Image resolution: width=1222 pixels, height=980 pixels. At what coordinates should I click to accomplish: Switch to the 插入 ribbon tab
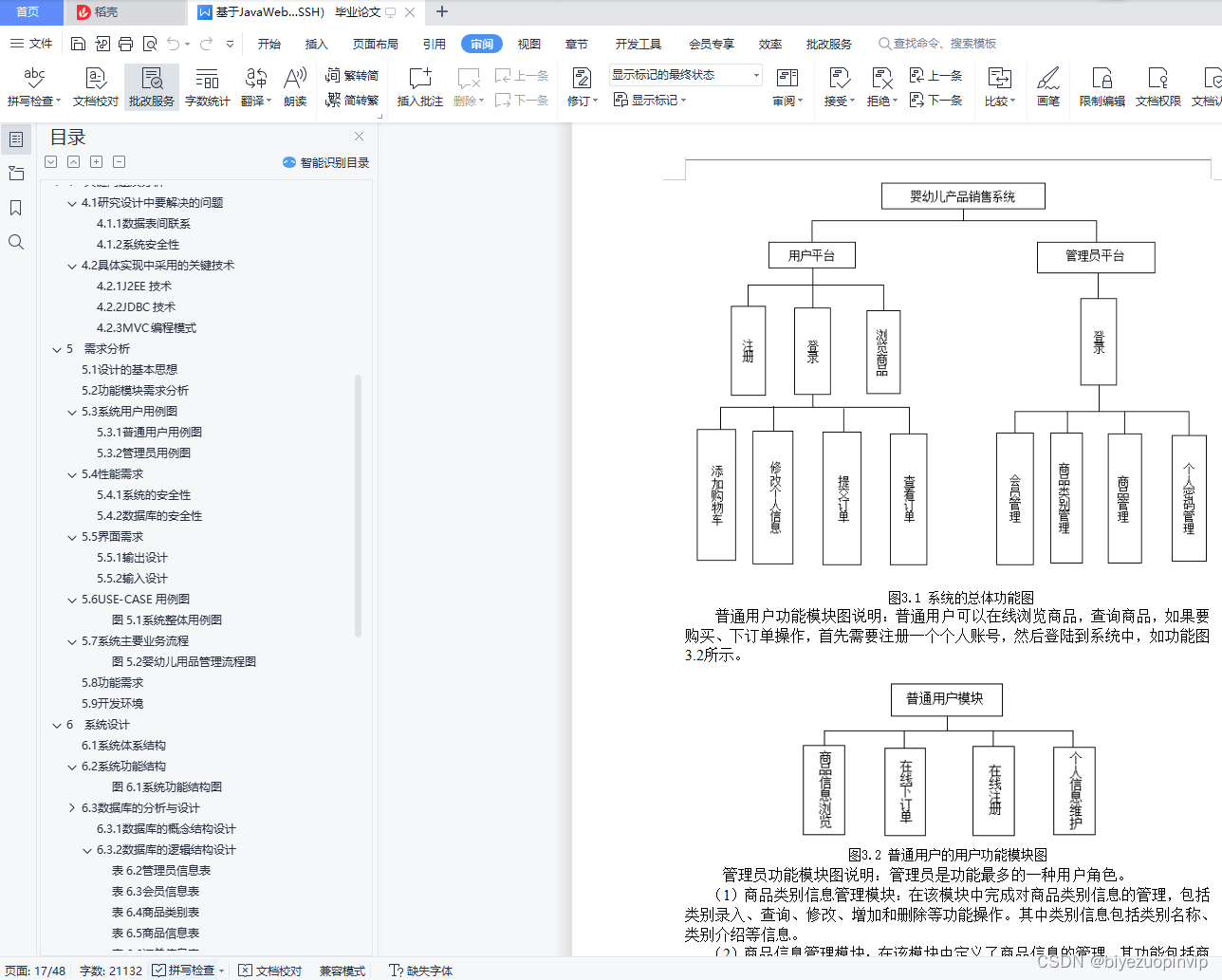(316, 44)
